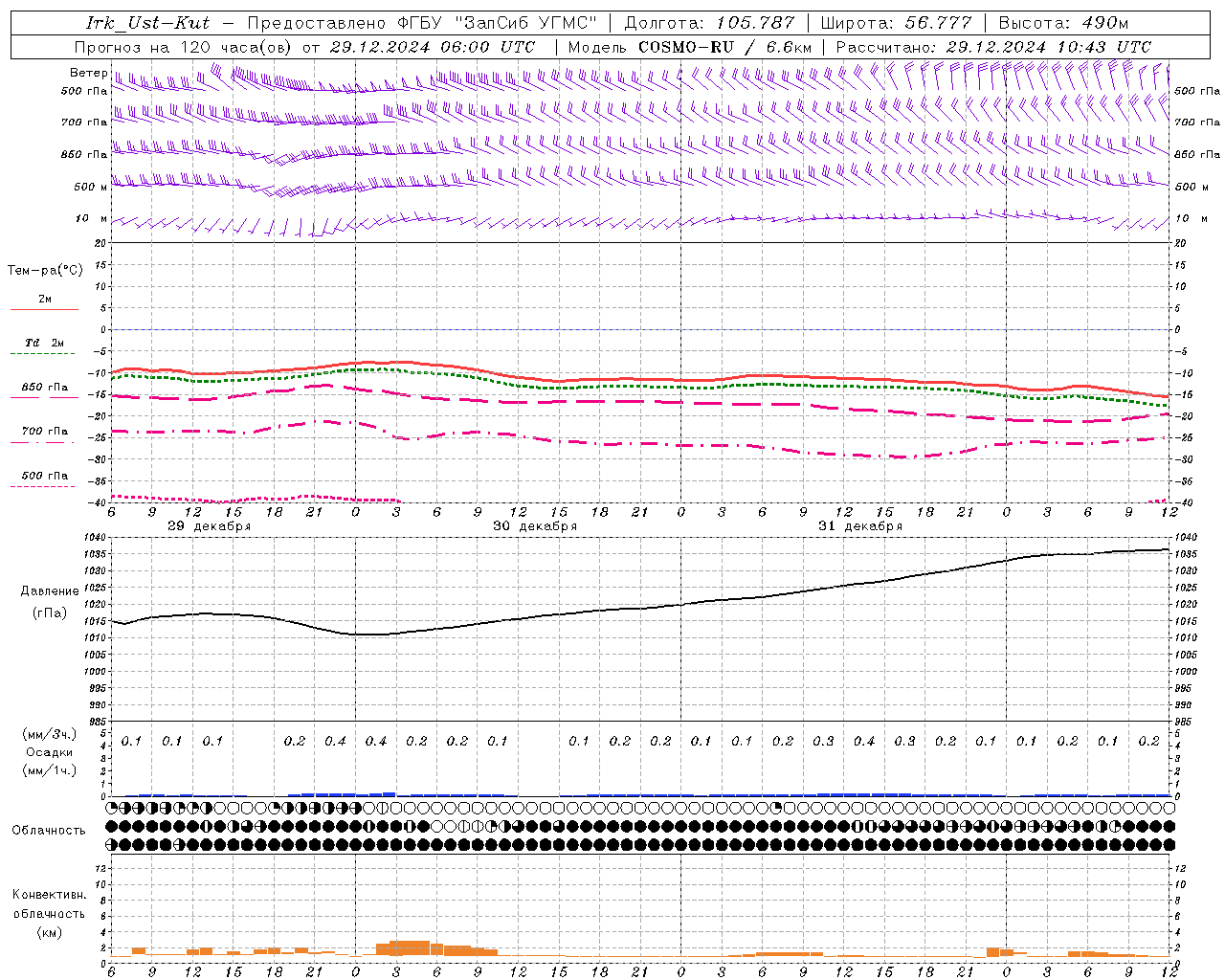This screenshot has height=980, width=1225.
Task: Click the Рассчитано: 29.12.2024 10:43 UTC text
Action: click(x=993, y=47)
